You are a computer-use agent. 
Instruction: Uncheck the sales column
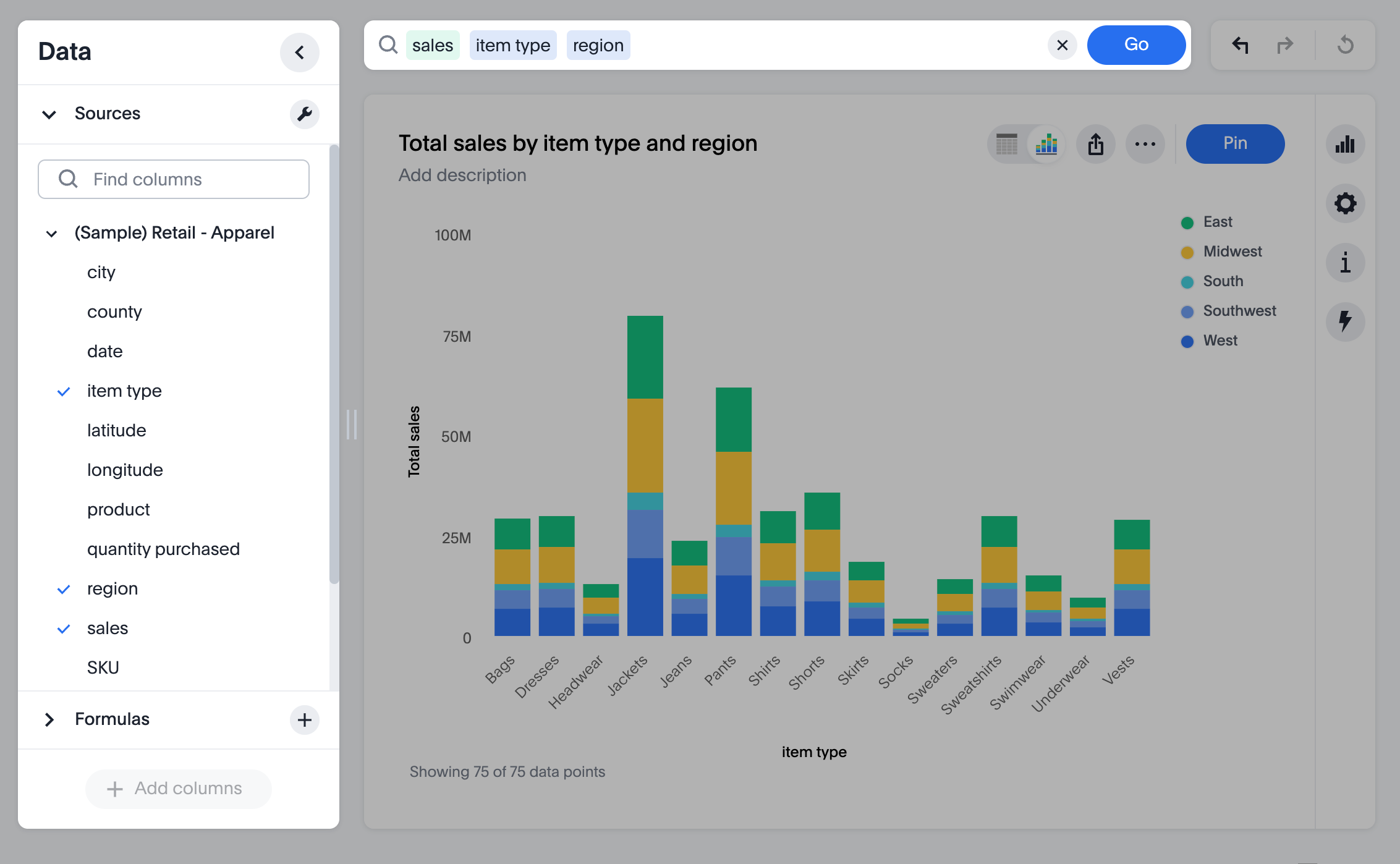(64, 628)
